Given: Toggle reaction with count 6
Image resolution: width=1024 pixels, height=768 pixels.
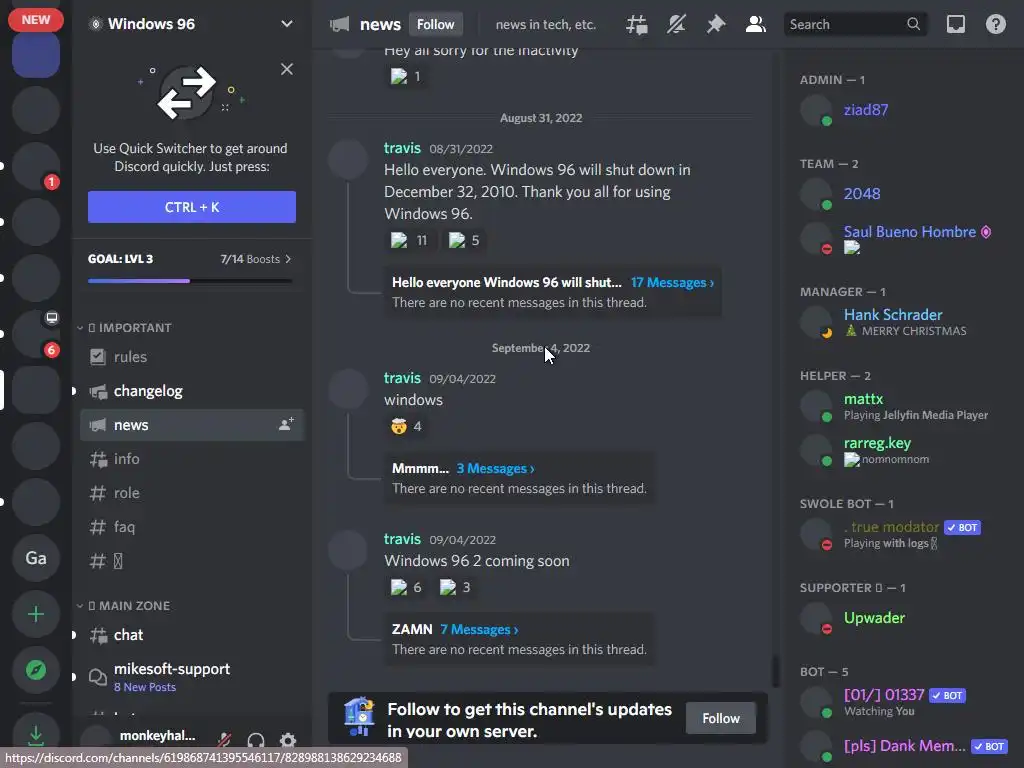Looking at the screenshot, I should coord(406,587).
